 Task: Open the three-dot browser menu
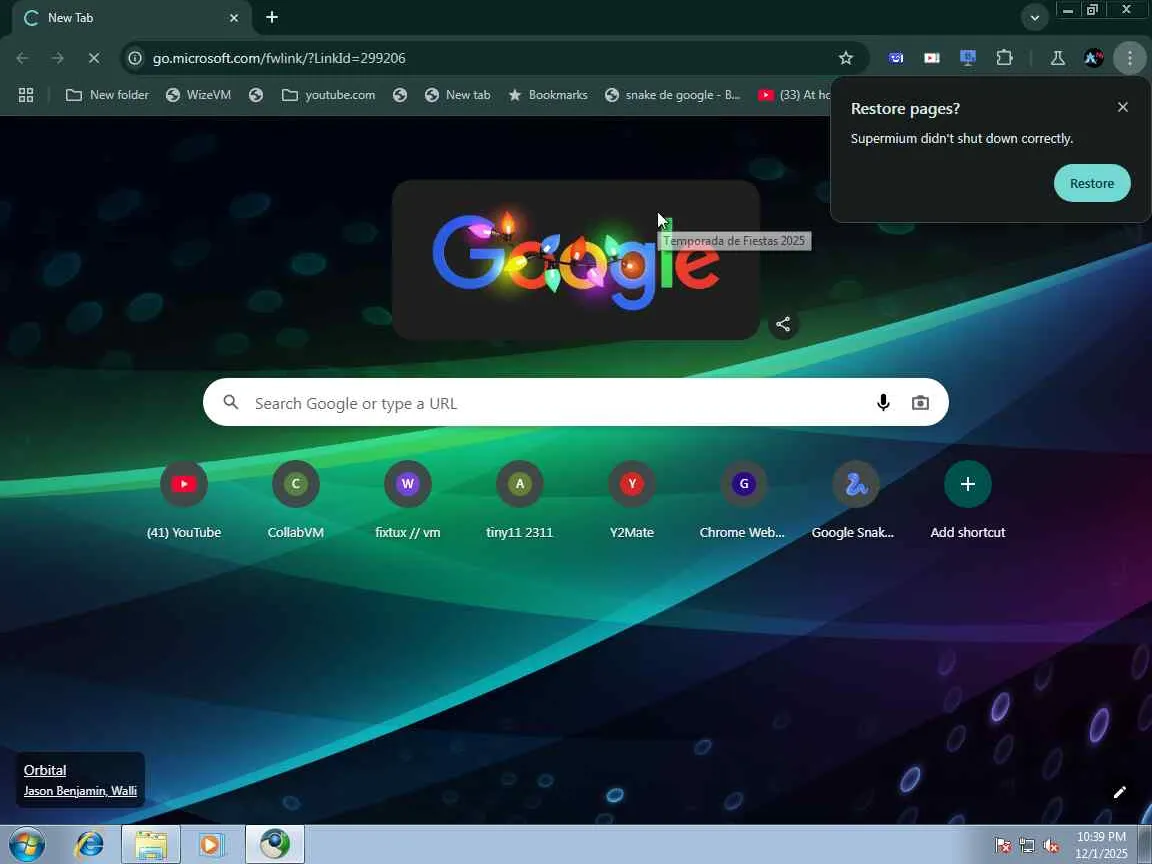pos(1130,57)
